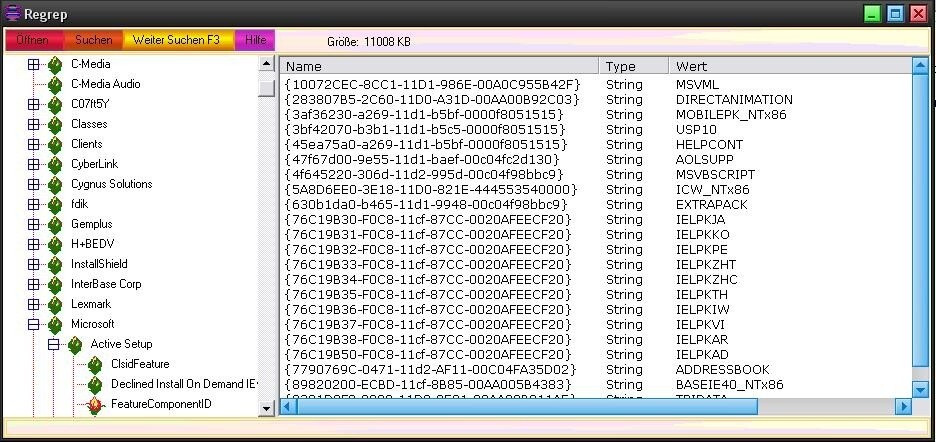936x442 pixels.
Task: Click Weiter Suchen F3 button
Action: (178, 40)
